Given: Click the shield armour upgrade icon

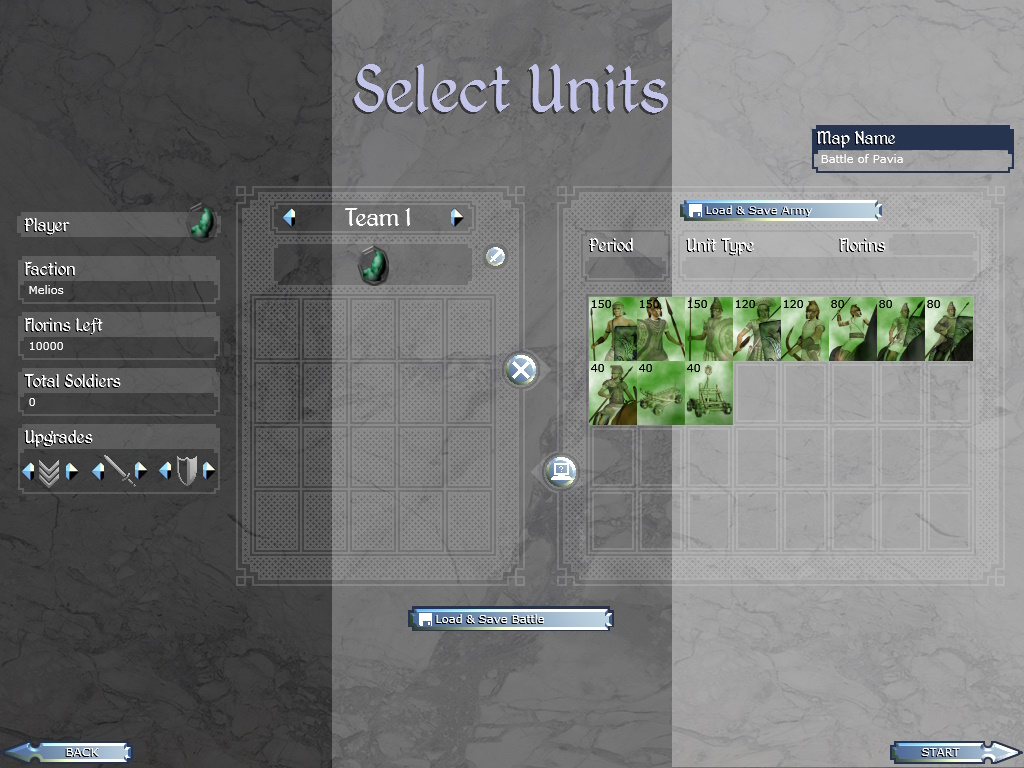Looking at the screenshot, I should click(x=187, y=470).
